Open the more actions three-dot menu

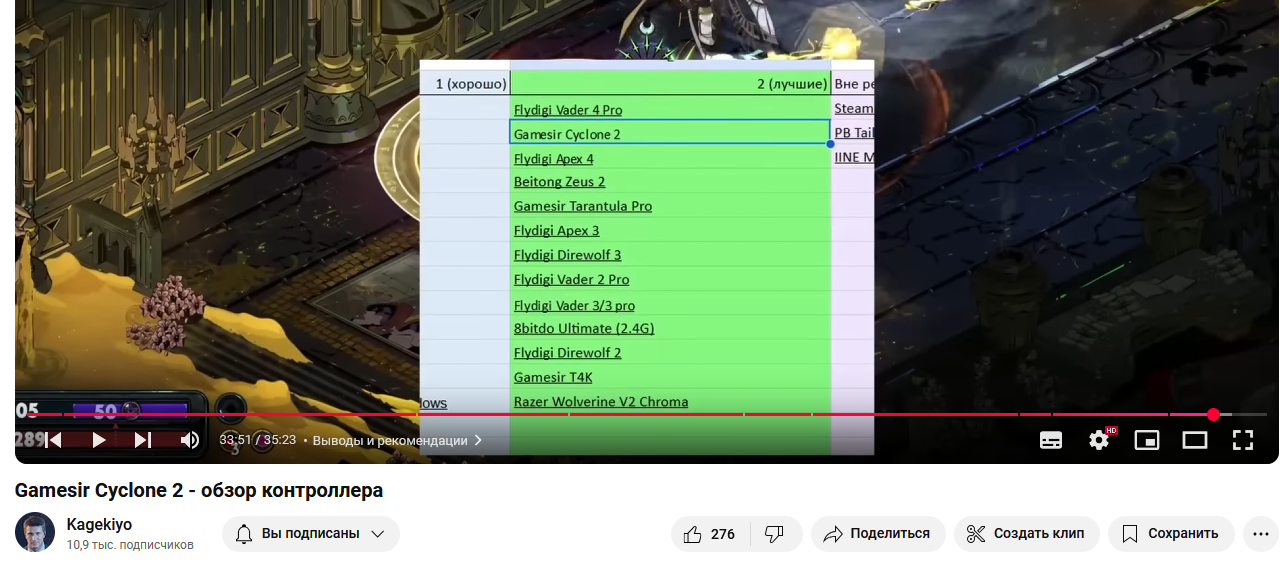point(1260,534)
